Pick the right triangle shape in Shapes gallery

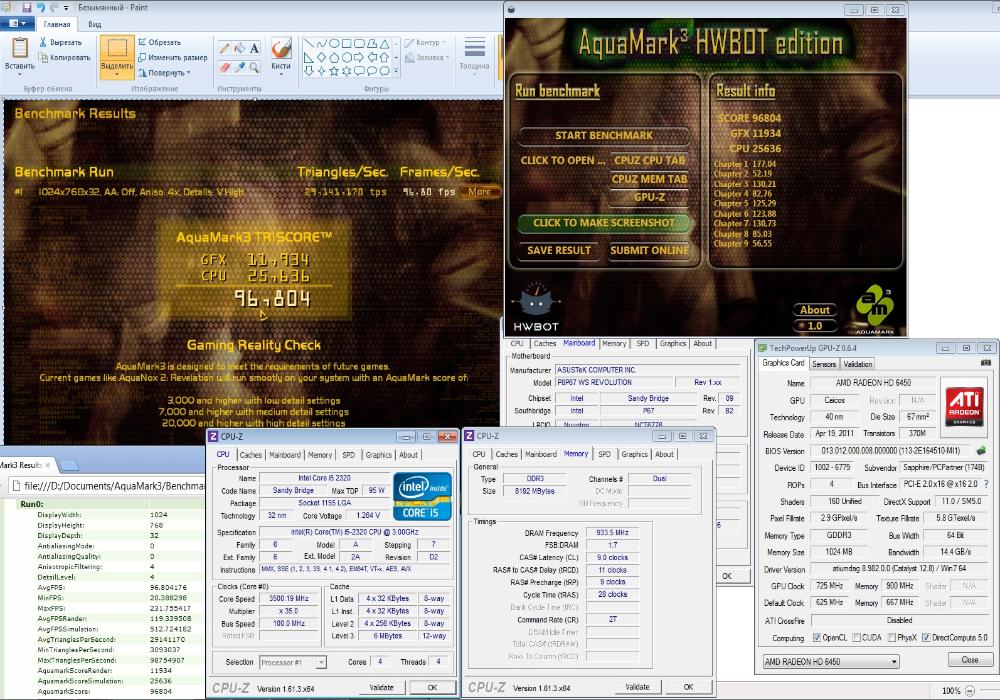click(x=309, y=57)
